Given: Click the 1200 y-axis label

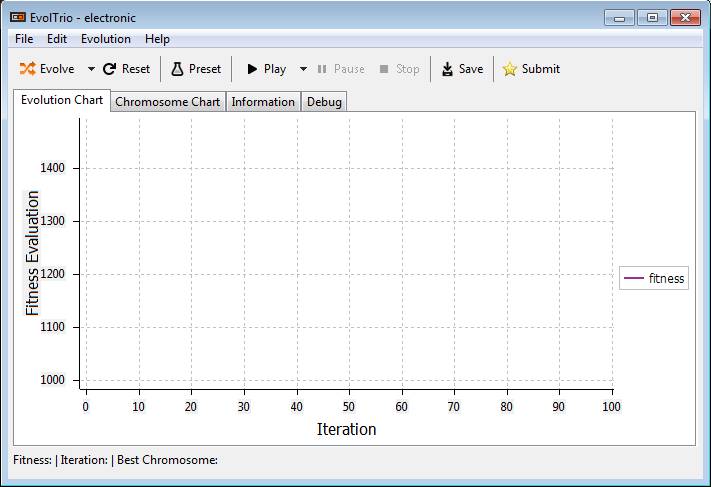Looking at the screenshot, I should [52, 274].
